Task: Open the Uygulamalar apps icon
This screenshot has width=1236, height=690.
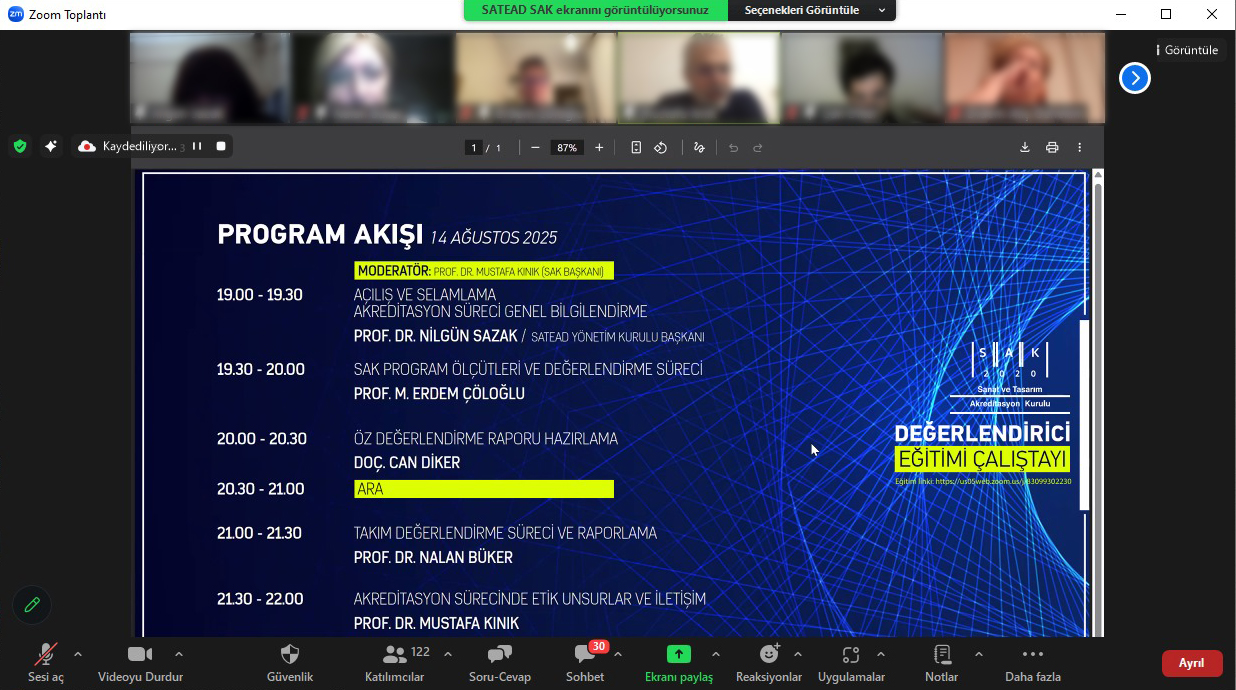Action: click(x=851, y=654)
